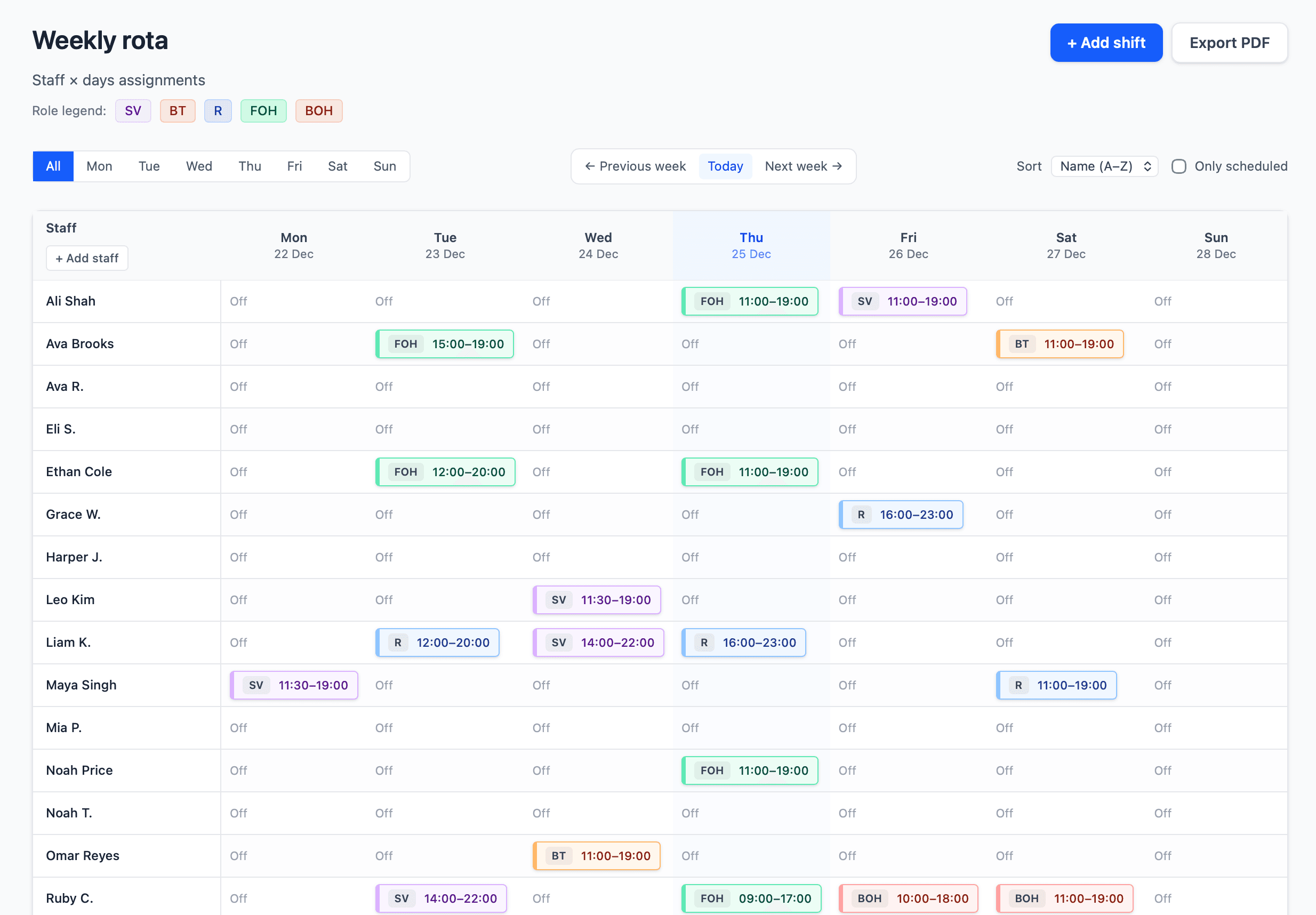Click the BOH role legend chip
This screenshot has width=1316, height=915.
click(x=319, y=111)
